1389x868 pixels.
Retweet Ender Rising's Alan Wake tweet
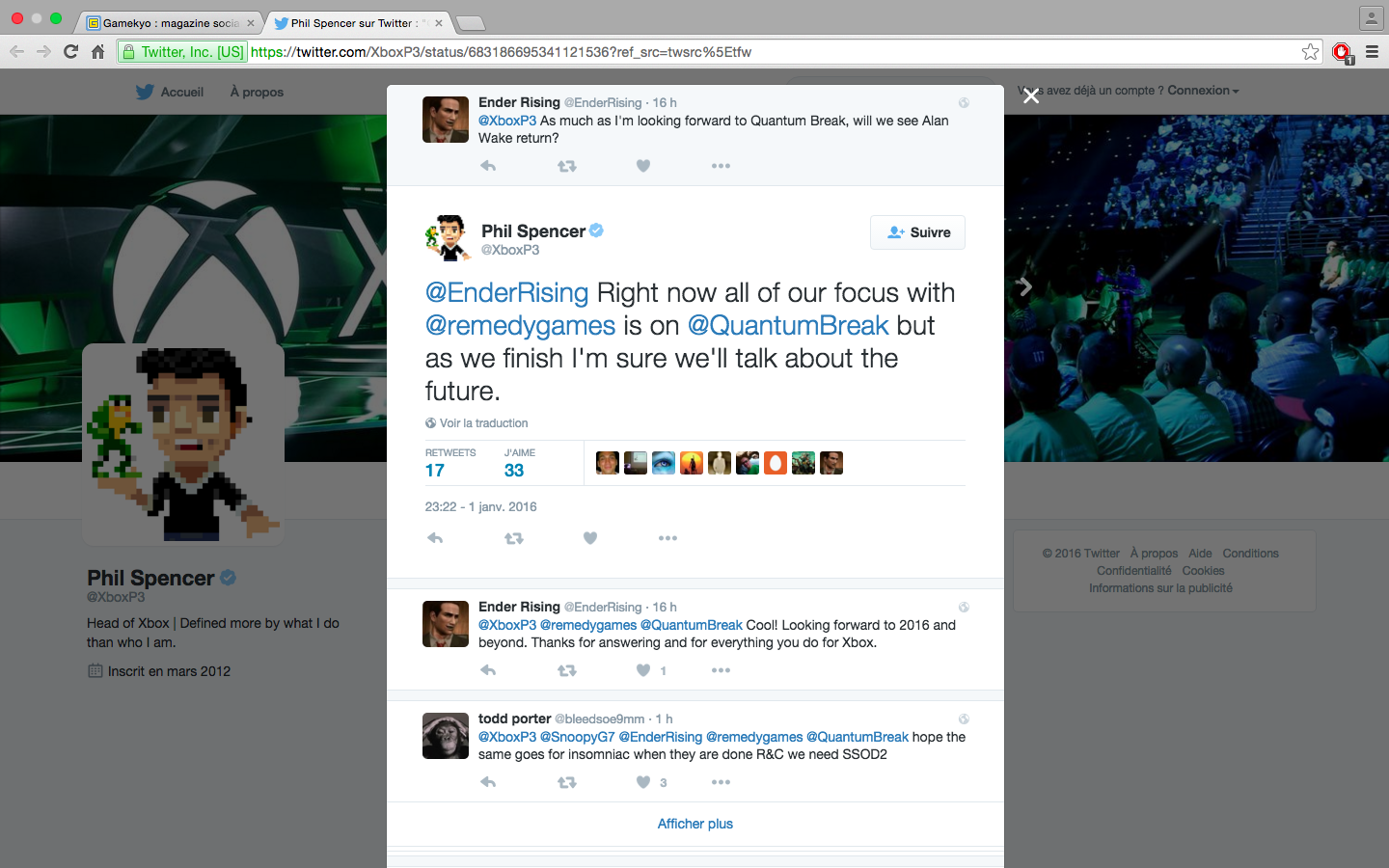tap(567, 166)
